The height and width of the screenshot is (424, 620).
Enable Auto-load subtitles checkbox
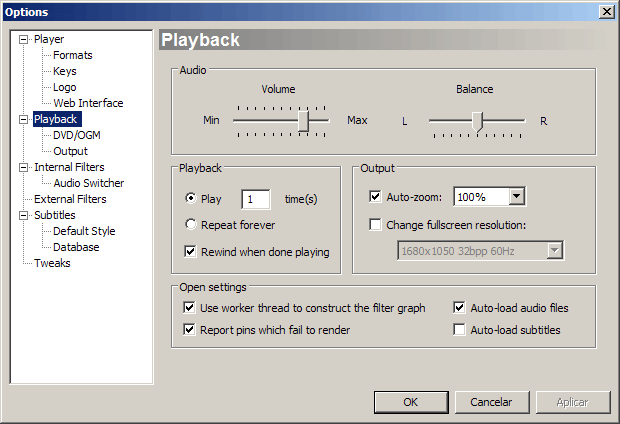pos(459,329)
